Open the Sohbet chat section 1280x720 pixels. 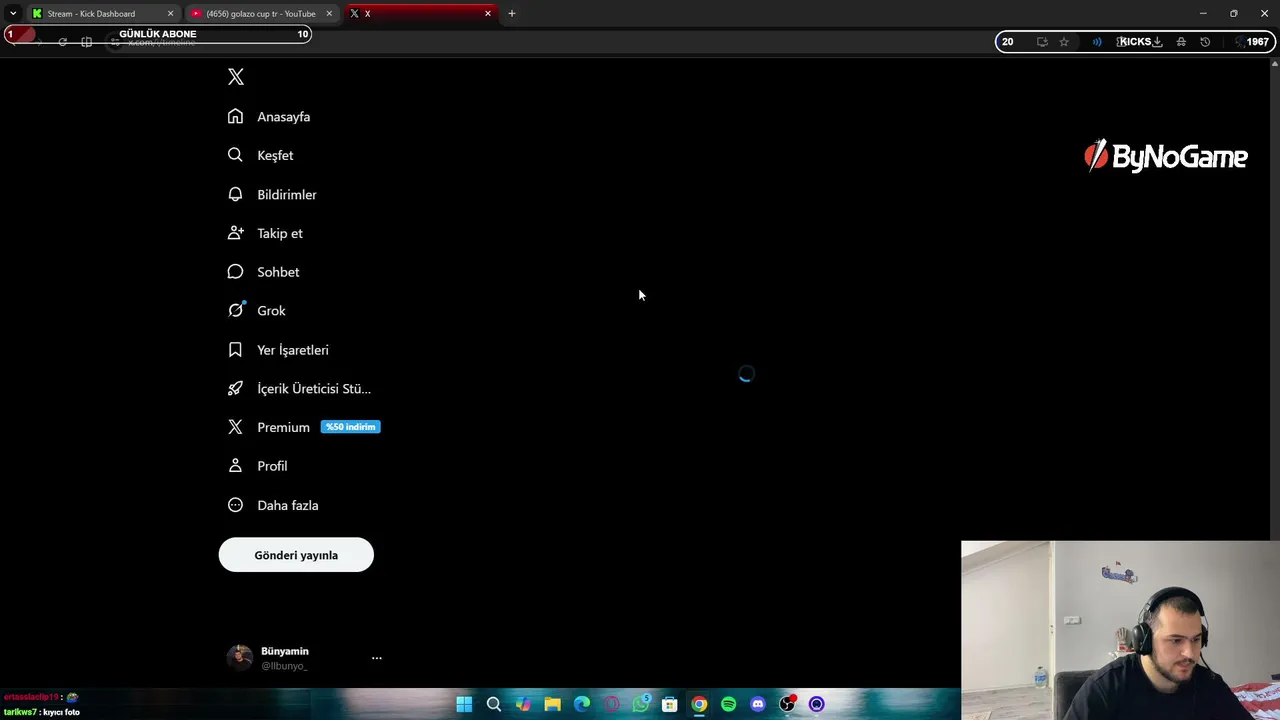point(264,272)
